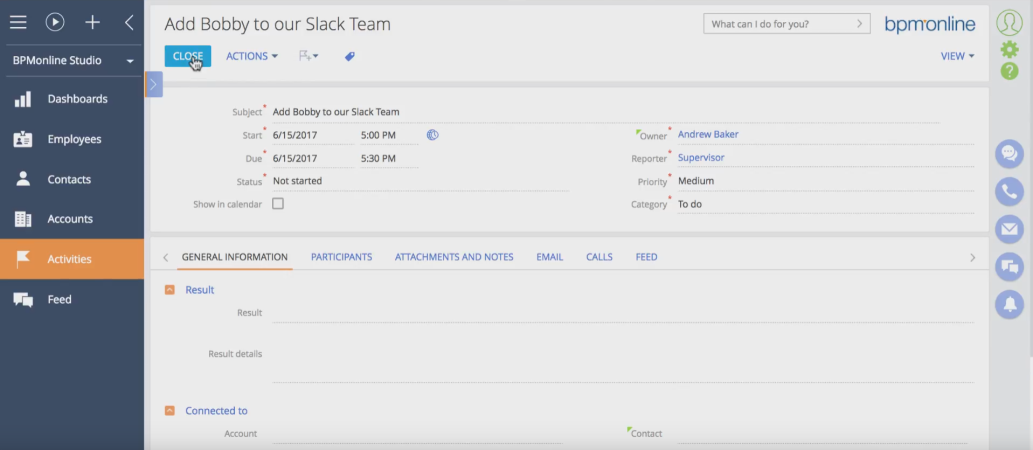
Task: Collapse the left sidebar panel
Action: [x=129, y=22]
